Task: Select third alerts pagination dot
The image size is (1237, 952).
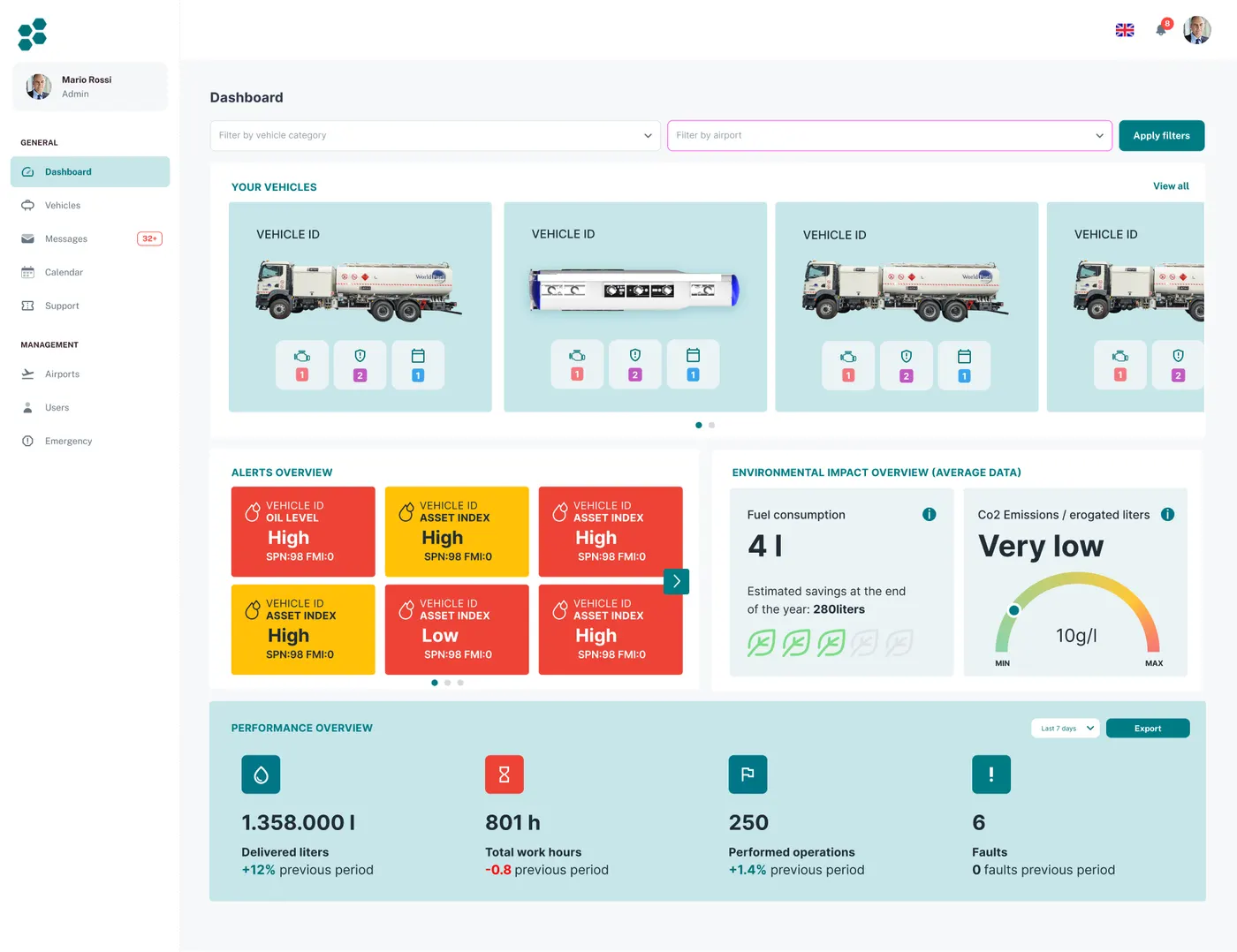Action: (460, 683)
